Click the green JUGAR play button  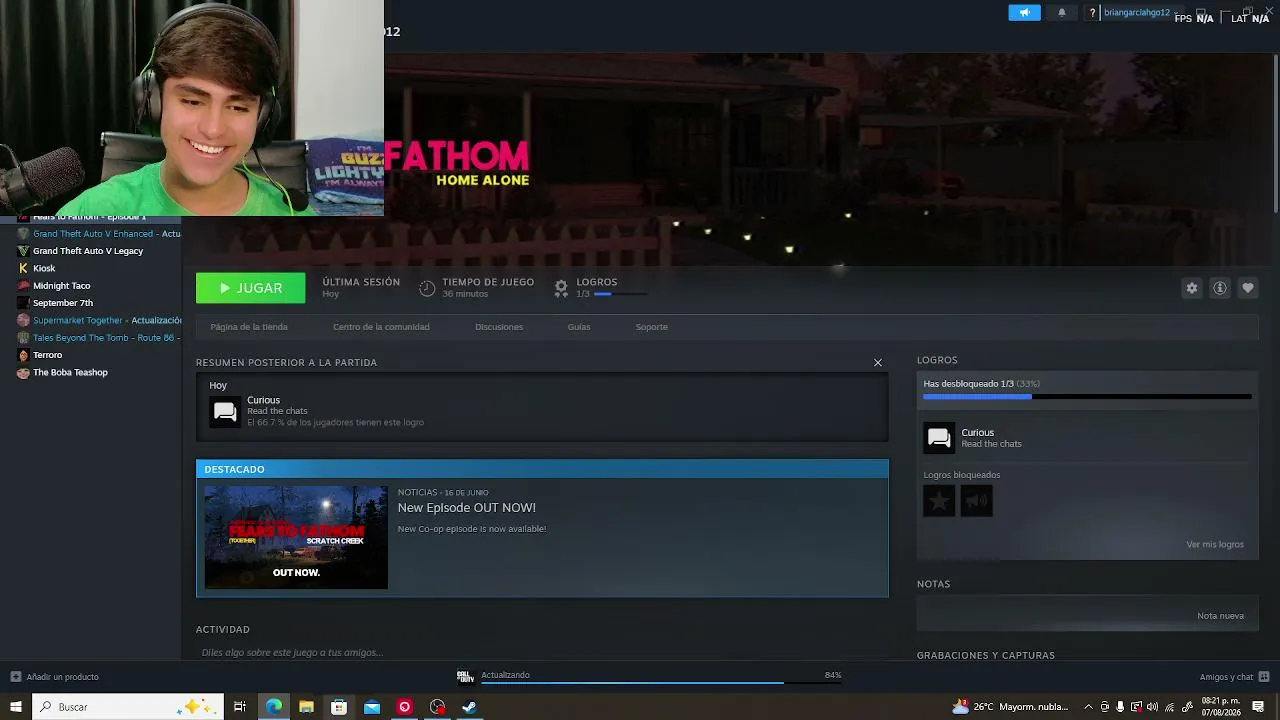(251, 288)
